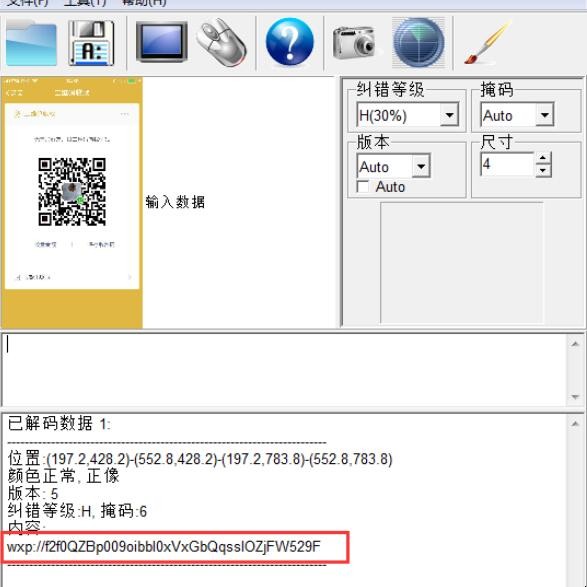Click the '输入数据' label
587x587 pixels.
(x=175, y=202)
